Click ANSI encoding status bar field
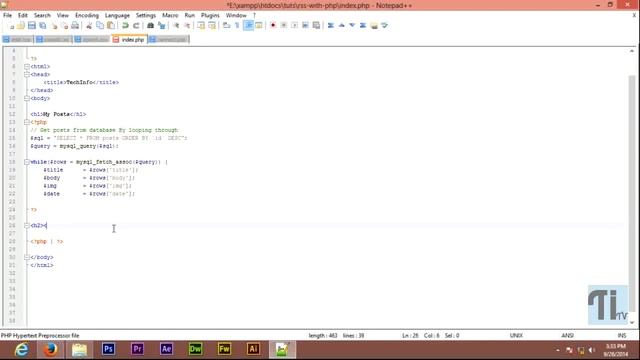The image size is (640, 360). coord(567,336)
